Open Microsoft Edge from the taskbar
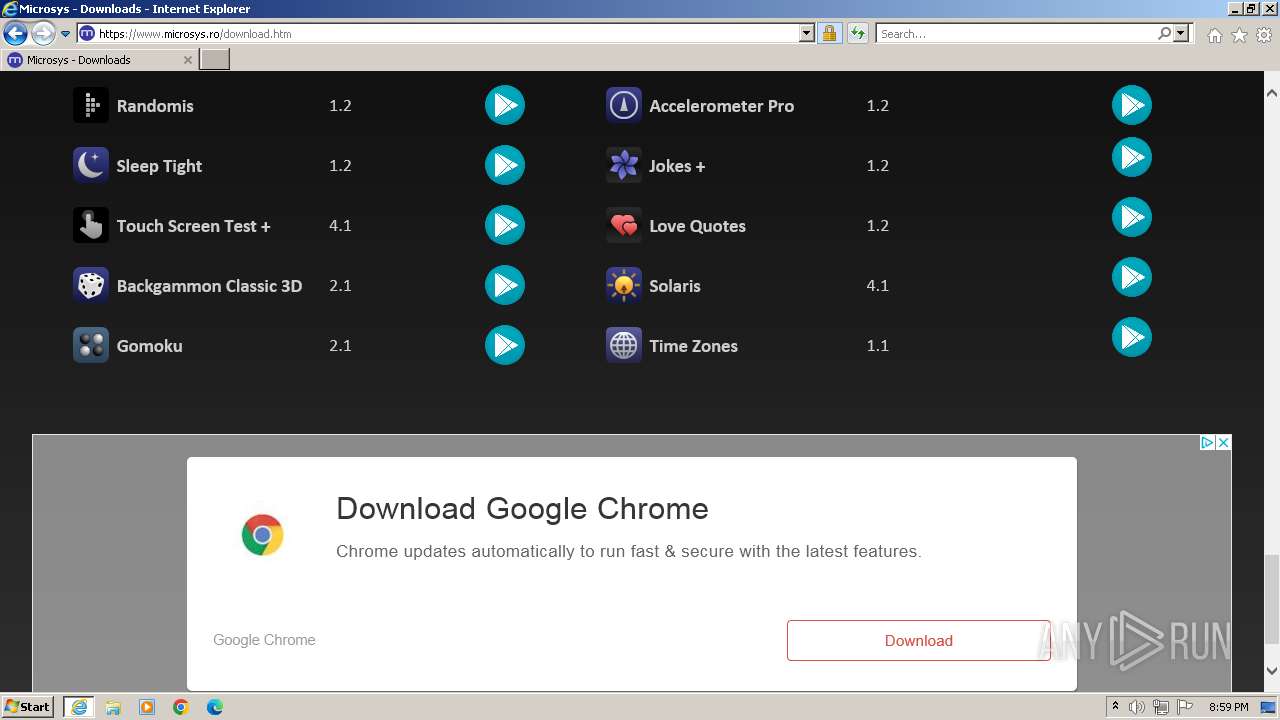The width and height of the screenshot is (1280, 720). pos(215,707)
